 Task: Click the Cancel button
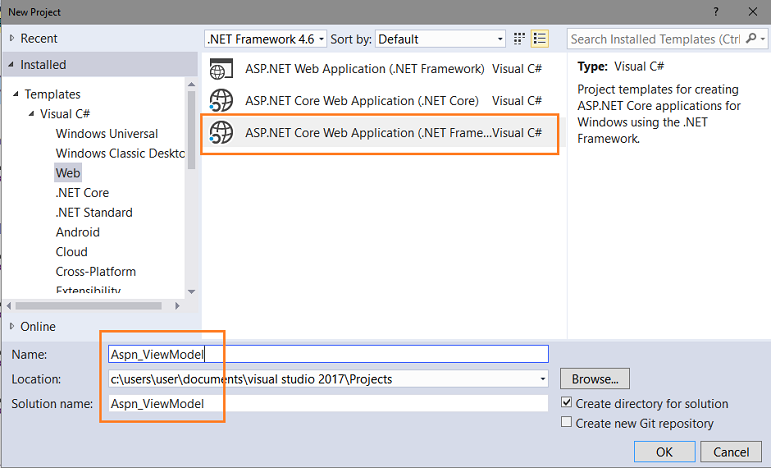click(x=731, y=452)
